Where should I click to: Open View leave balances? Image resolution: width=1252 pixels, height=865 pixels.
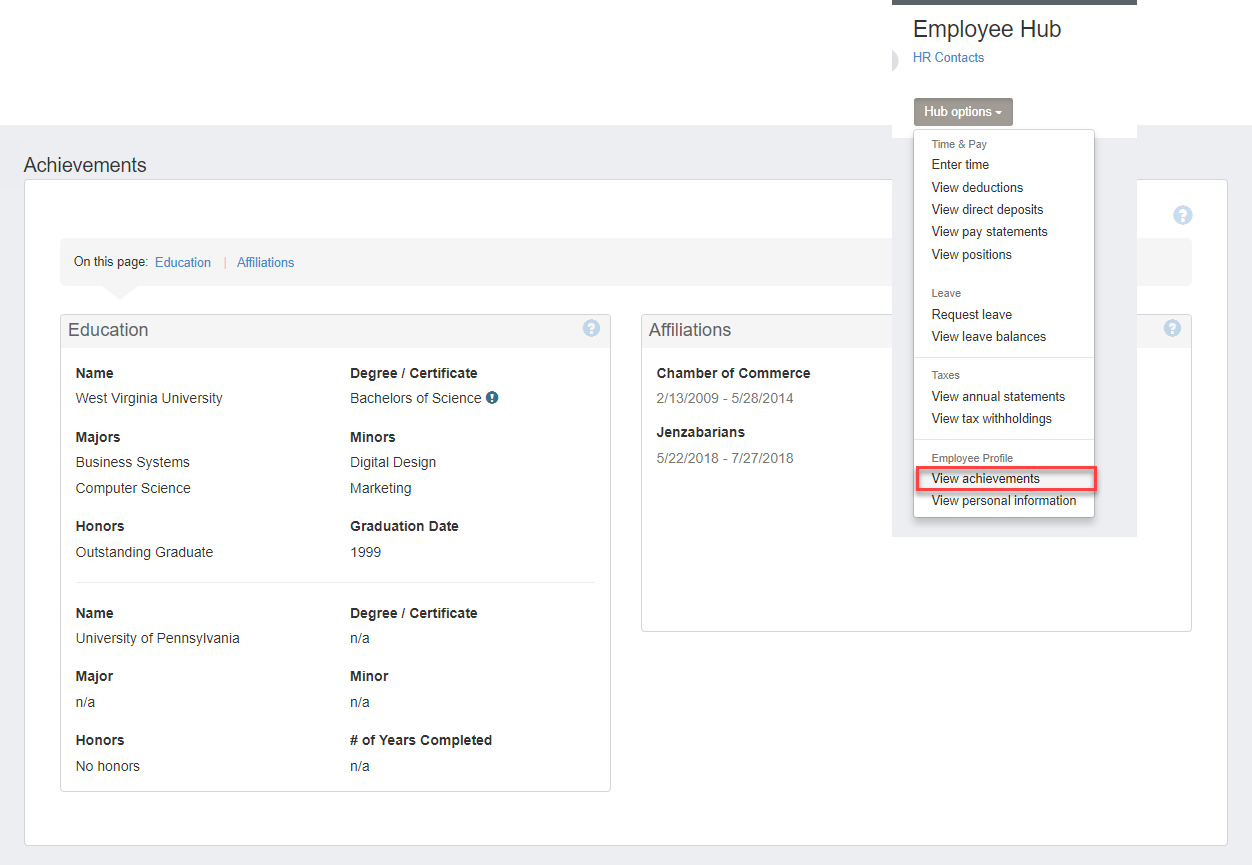click(x=988, y=336)
